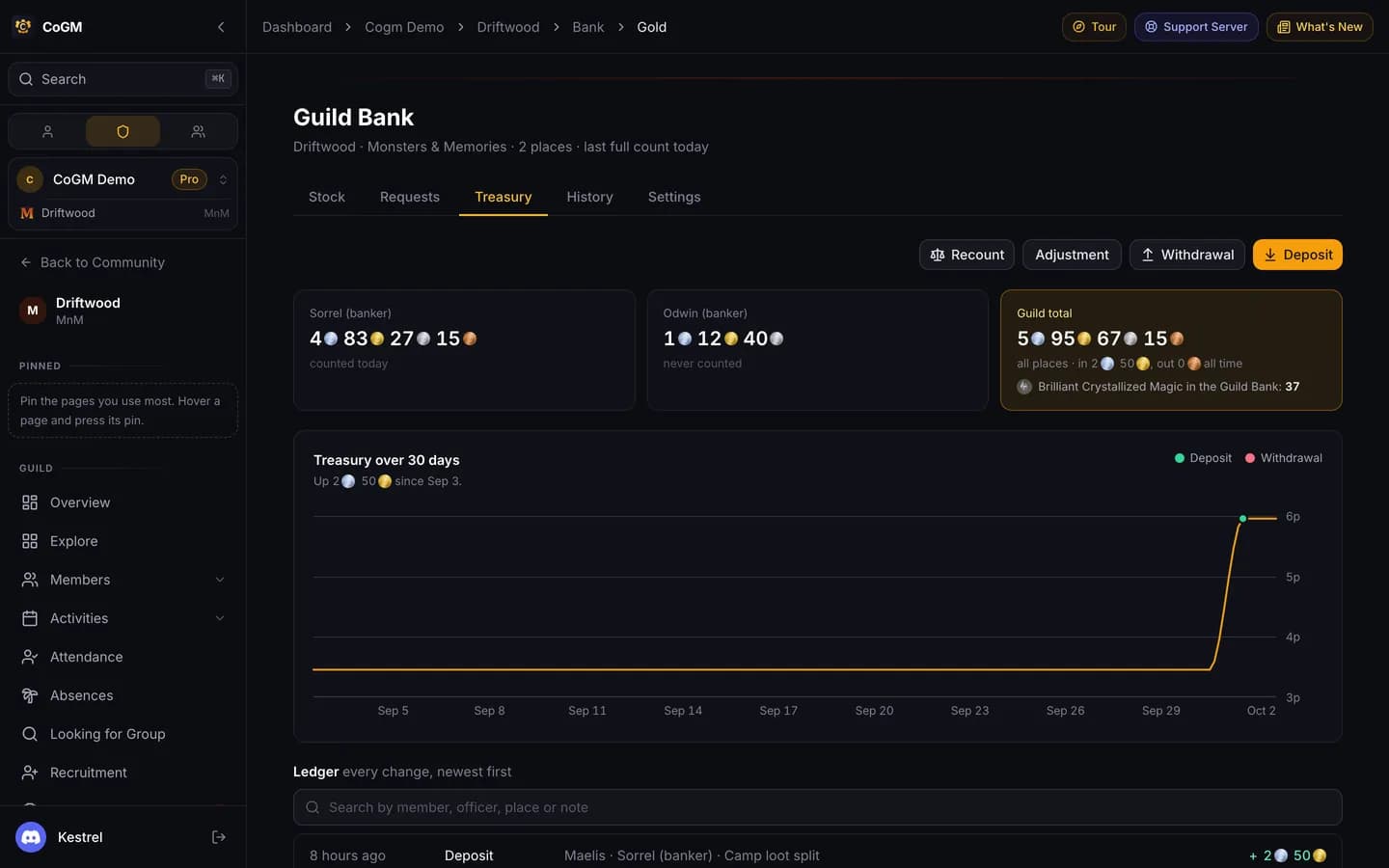Click the Attendance icon in sidebar
This screenshot has height=868, width=1389.
pos(30,657)
